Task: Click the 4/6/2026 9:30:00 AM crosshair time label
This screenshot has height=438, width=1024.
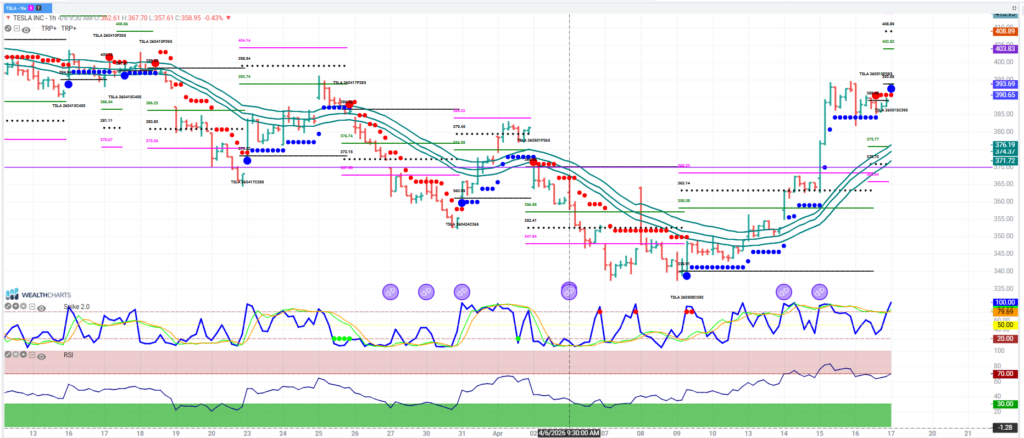Action: tap(569, 433)
